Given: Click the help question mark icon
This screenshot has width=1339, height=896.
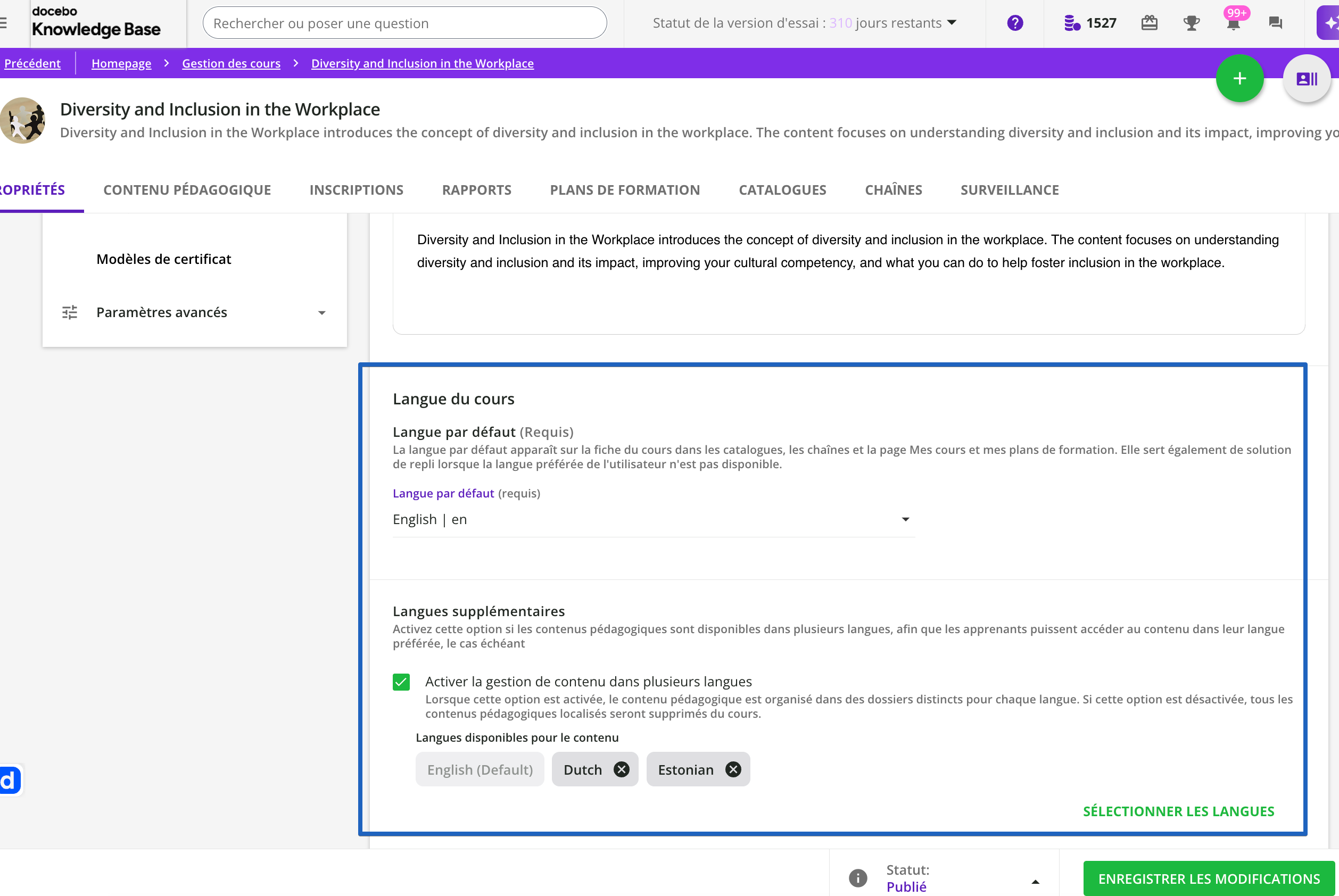Looking at the screenshot, I should 1014,23.
